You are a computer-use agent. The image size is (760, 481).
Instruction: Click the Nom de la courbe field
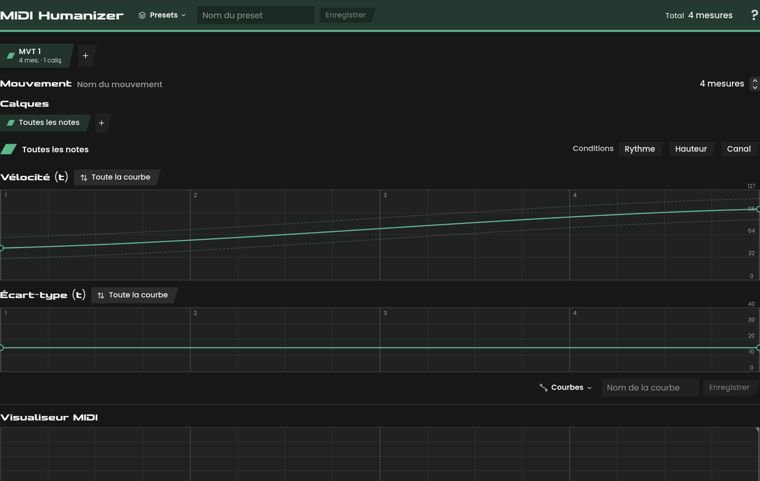coord(649,387)
